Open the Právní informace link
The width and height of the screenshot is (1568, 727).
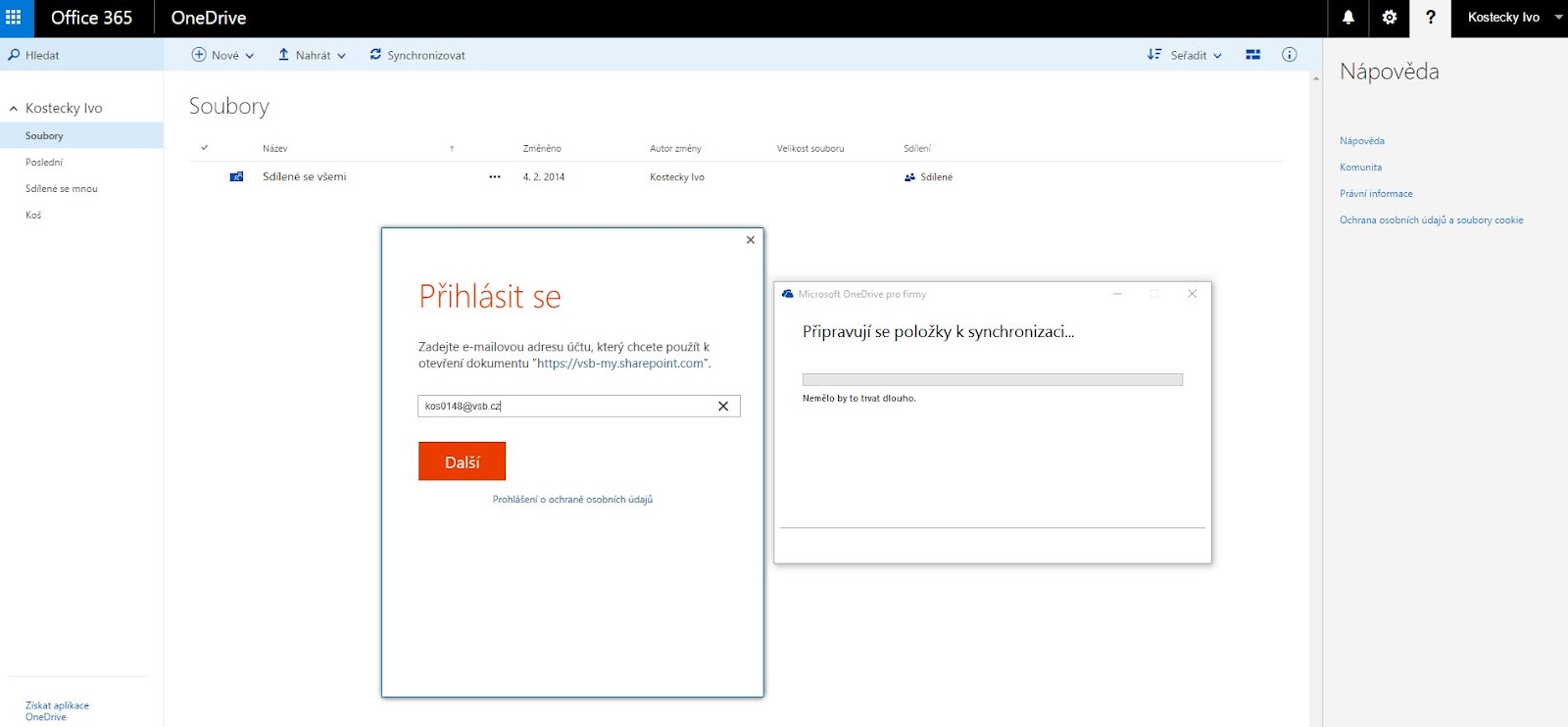pos(1376,194)
